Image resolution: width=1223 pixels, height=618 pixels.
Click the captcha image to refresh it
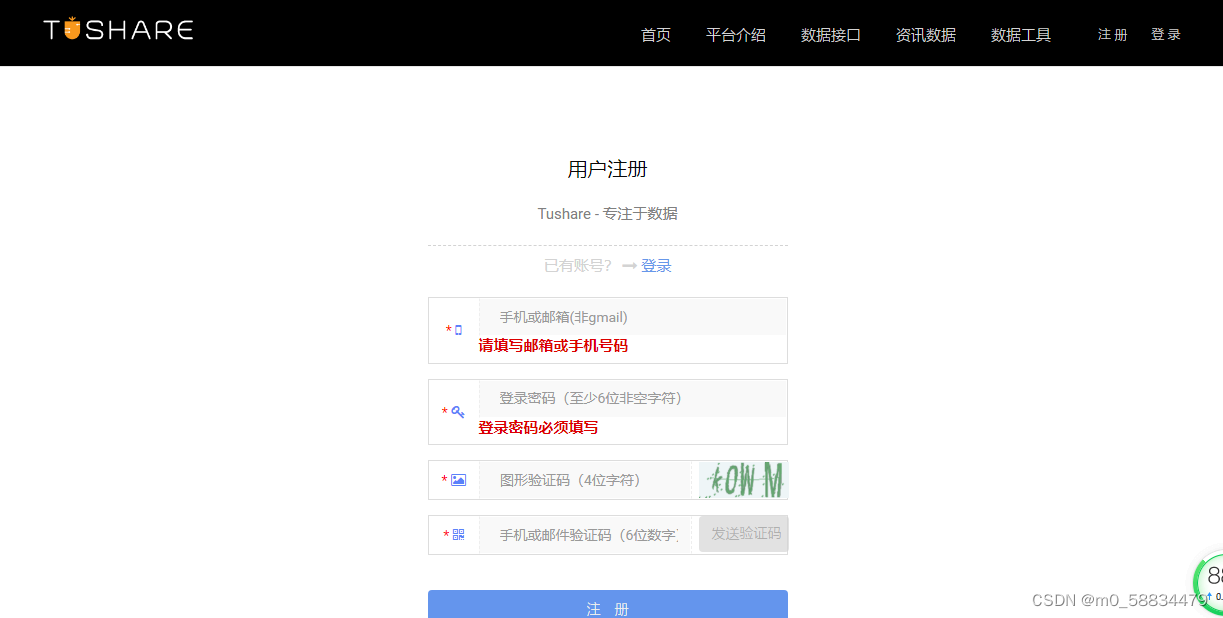click(x=742, y=479)
